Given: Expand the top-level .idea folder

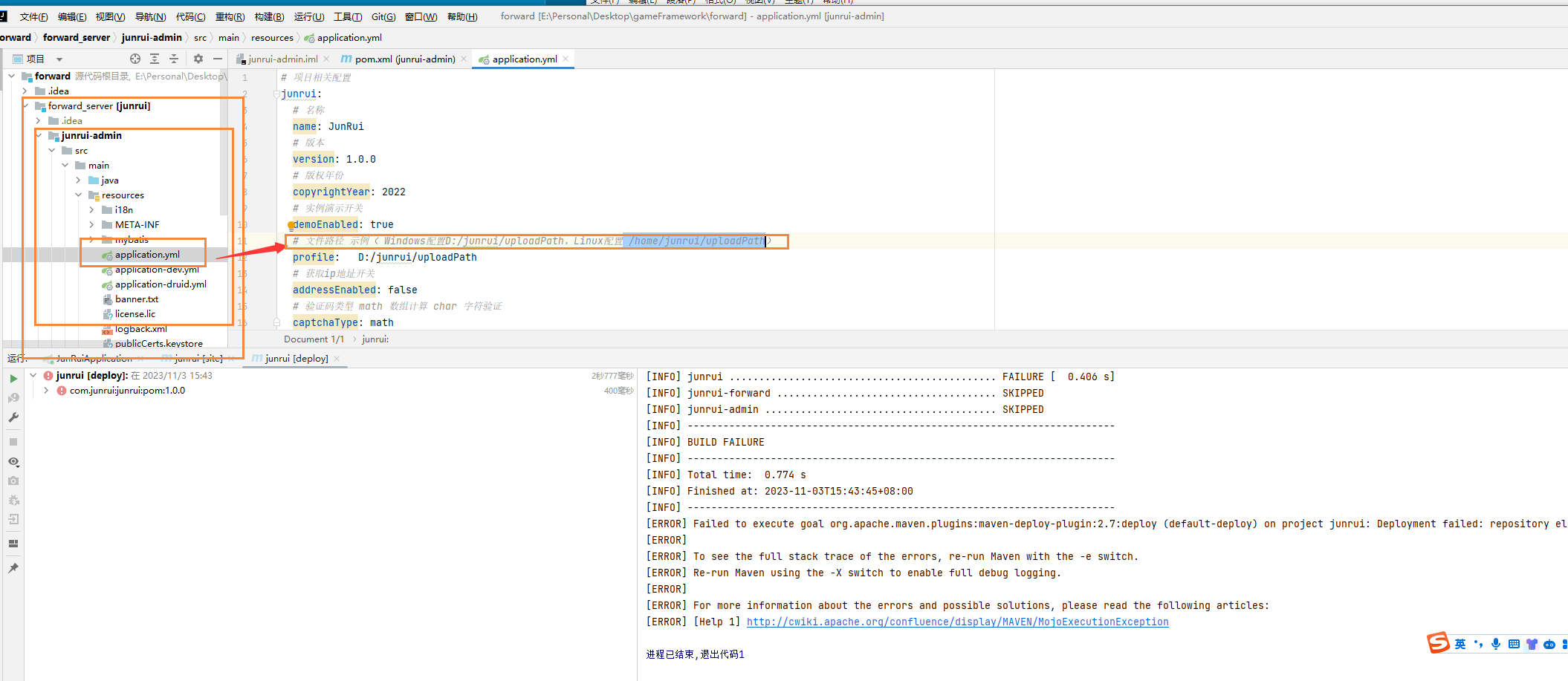Looking at the screenshot, I should click(x=25, y=91).
